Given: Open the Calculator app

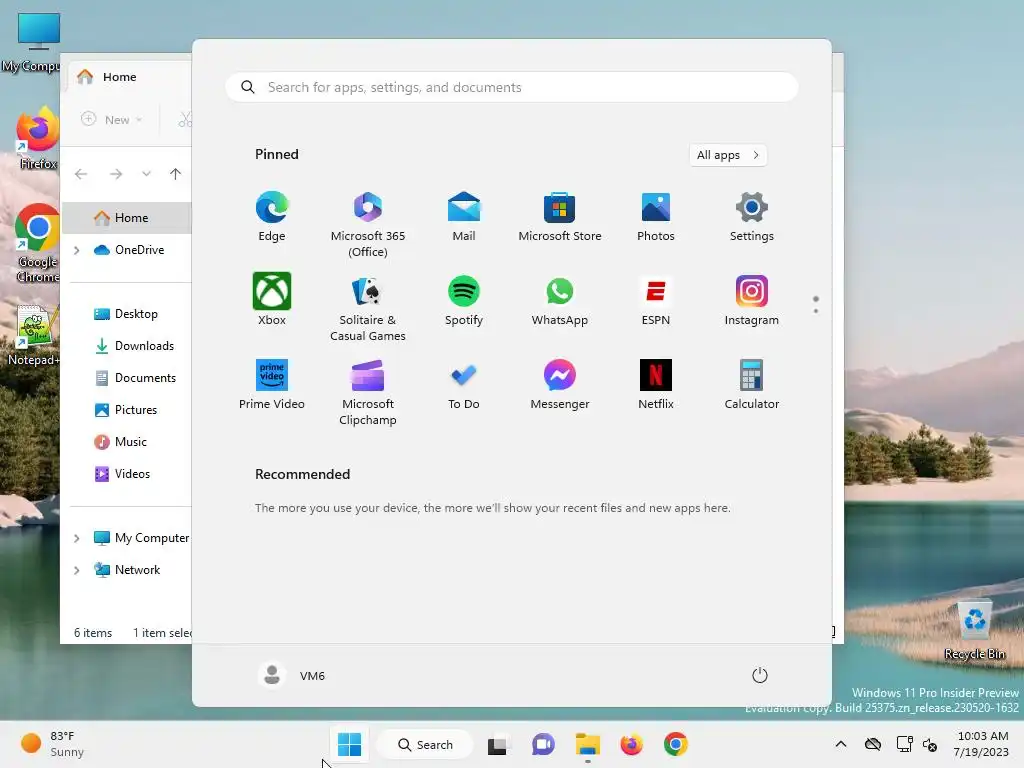Looking at the screenshot, I should pos(752,385).
